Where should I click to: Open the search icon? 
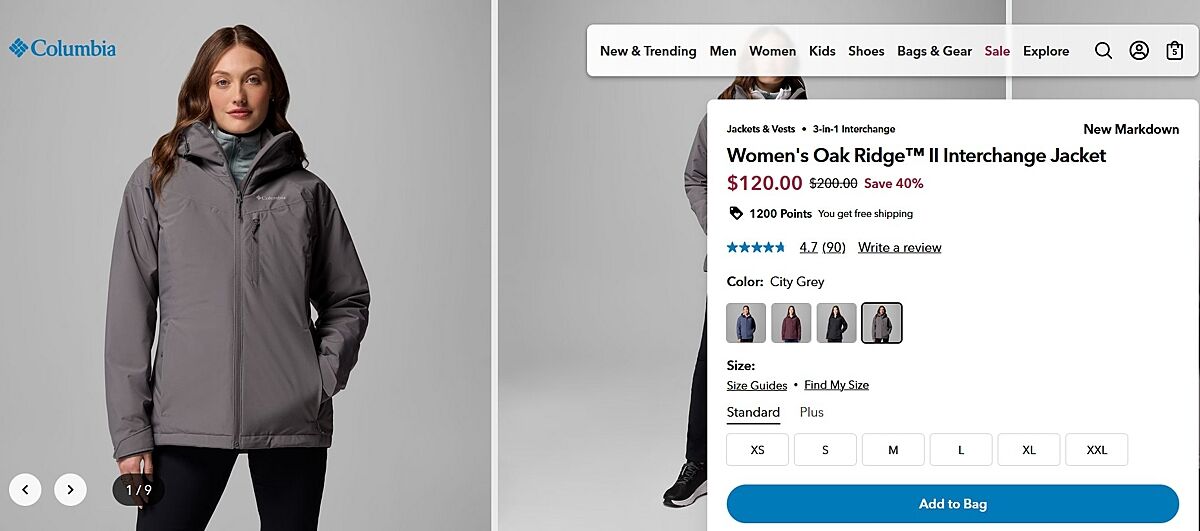point(1103,51)
